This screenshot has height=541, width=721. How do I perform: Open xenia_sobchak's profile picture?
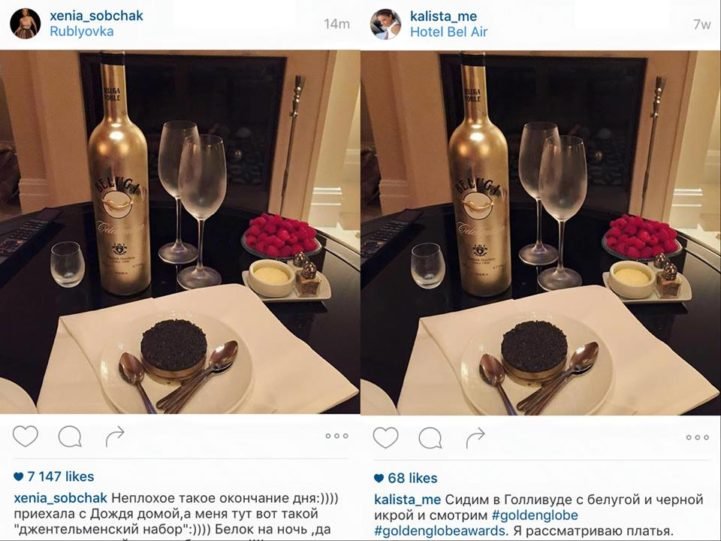click(26, 23)
